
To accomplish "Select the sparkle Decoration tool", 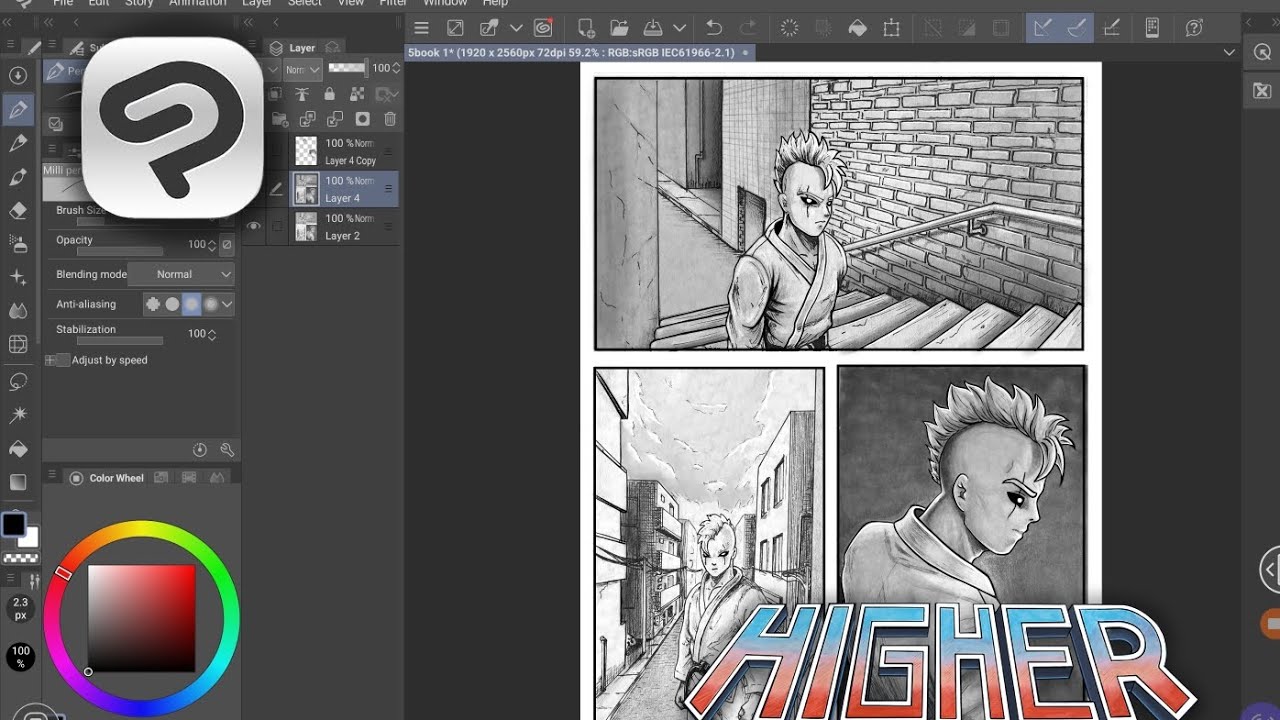I will click(x=18, y=278).
